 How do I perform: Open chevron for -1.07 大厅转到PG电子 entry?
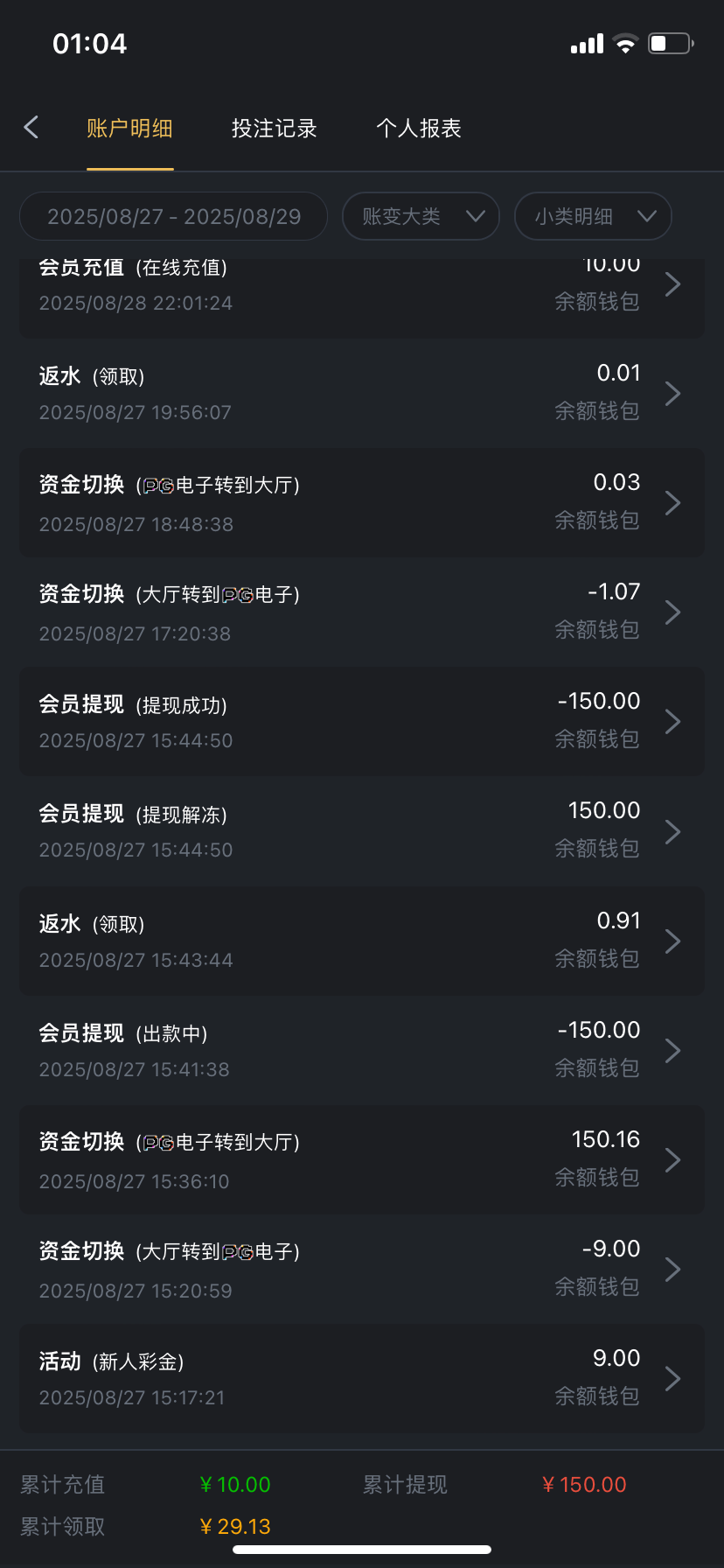(672, 612)
